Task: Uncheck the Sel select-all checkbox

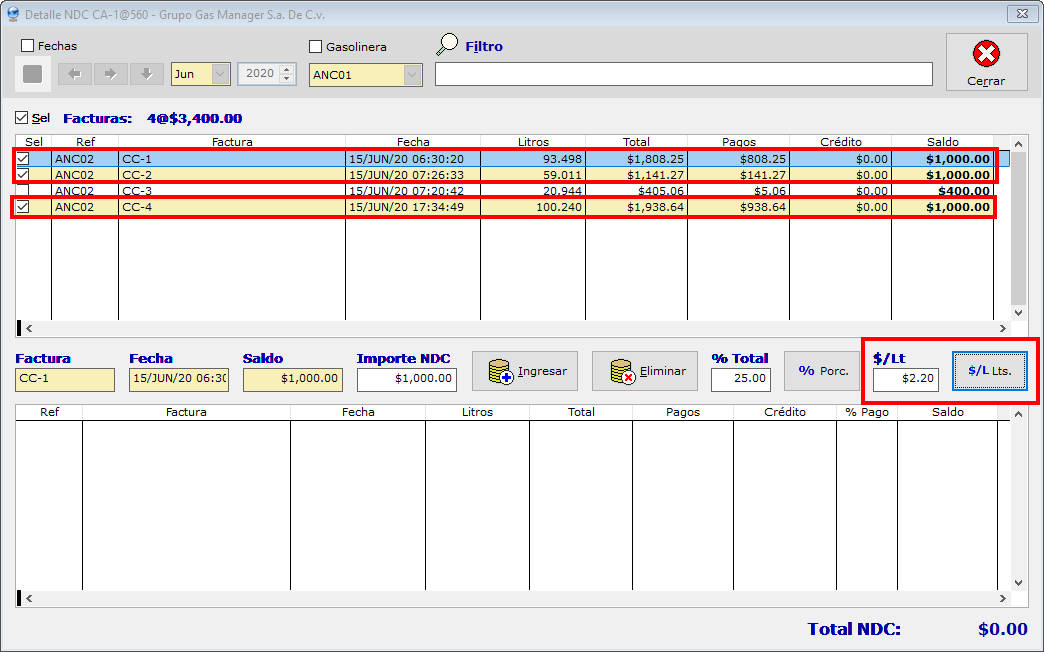Action: pyautogui.click(x=22, y=118)
